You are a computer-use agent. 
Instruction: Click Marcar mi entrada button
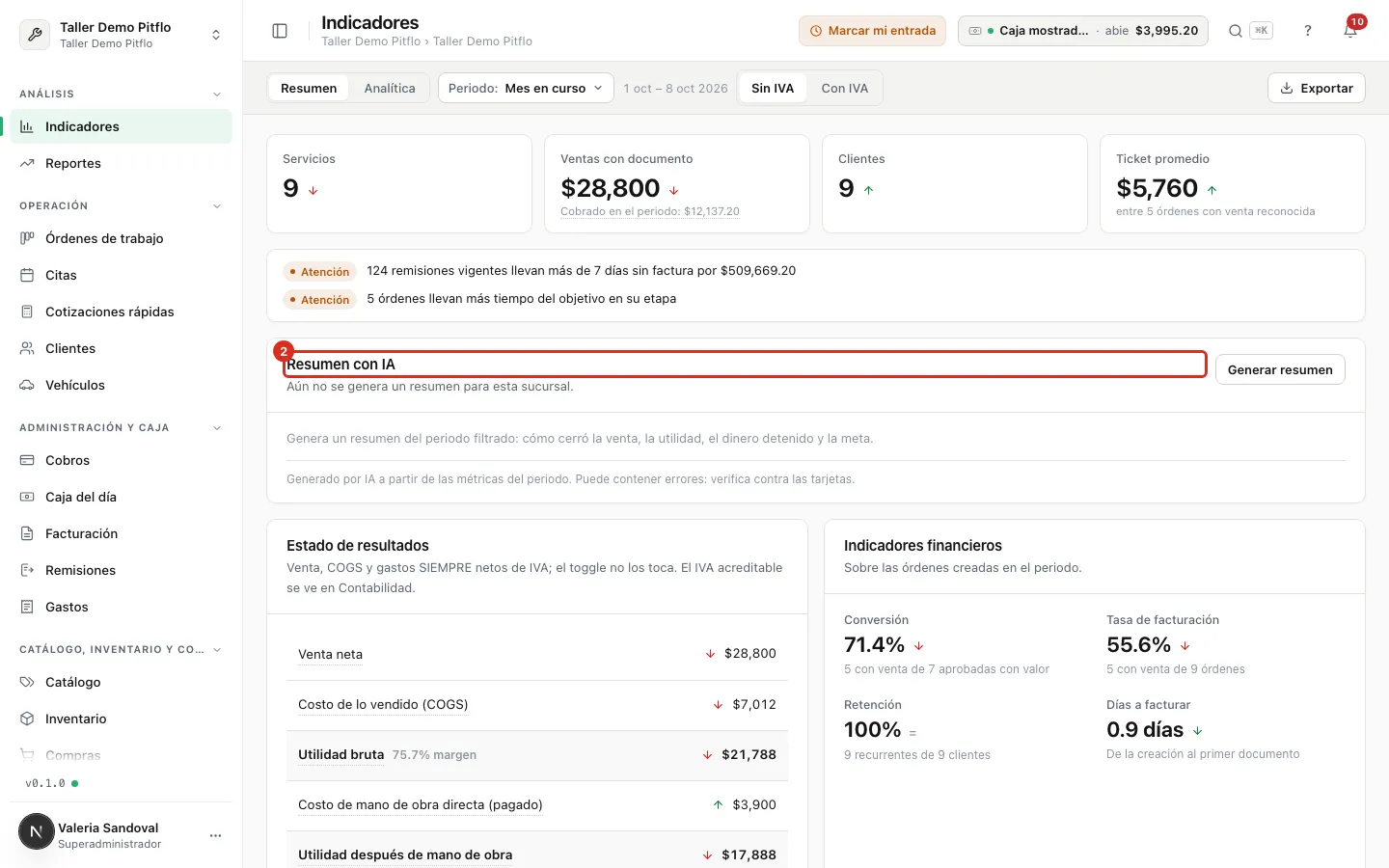pyautogui.click(x=872, y=31)
